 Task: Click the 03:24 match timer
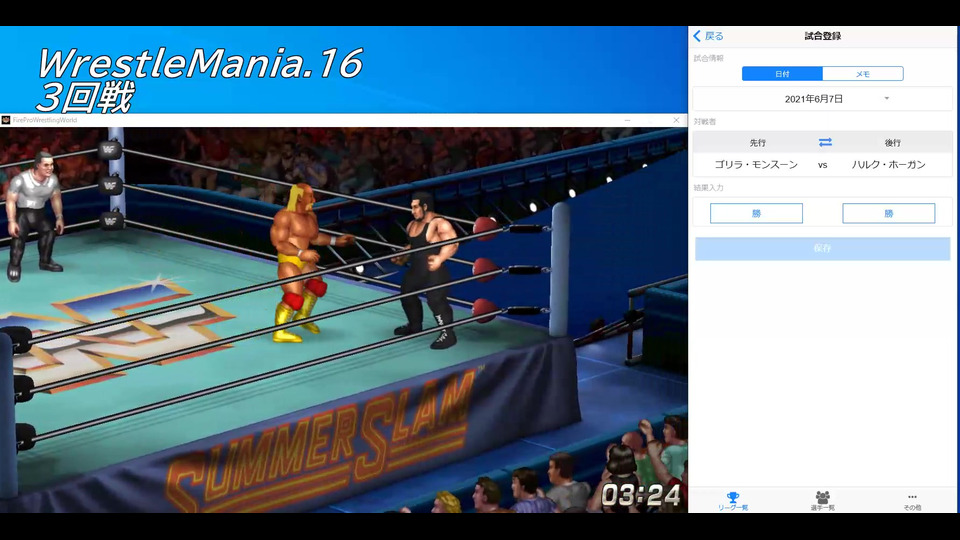[x=640, y=495]
